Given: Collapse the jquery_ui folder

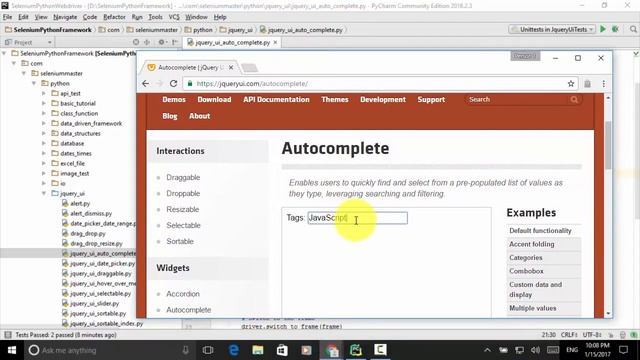Looking at the screenshot, I should point(44,193).
